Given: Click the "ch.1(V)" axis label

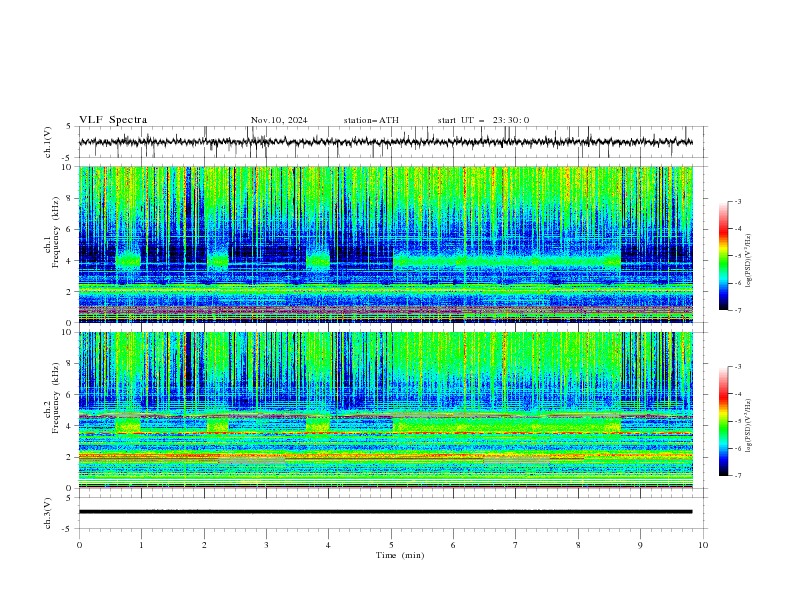Looking at the screenshot, I should [48, 142].
